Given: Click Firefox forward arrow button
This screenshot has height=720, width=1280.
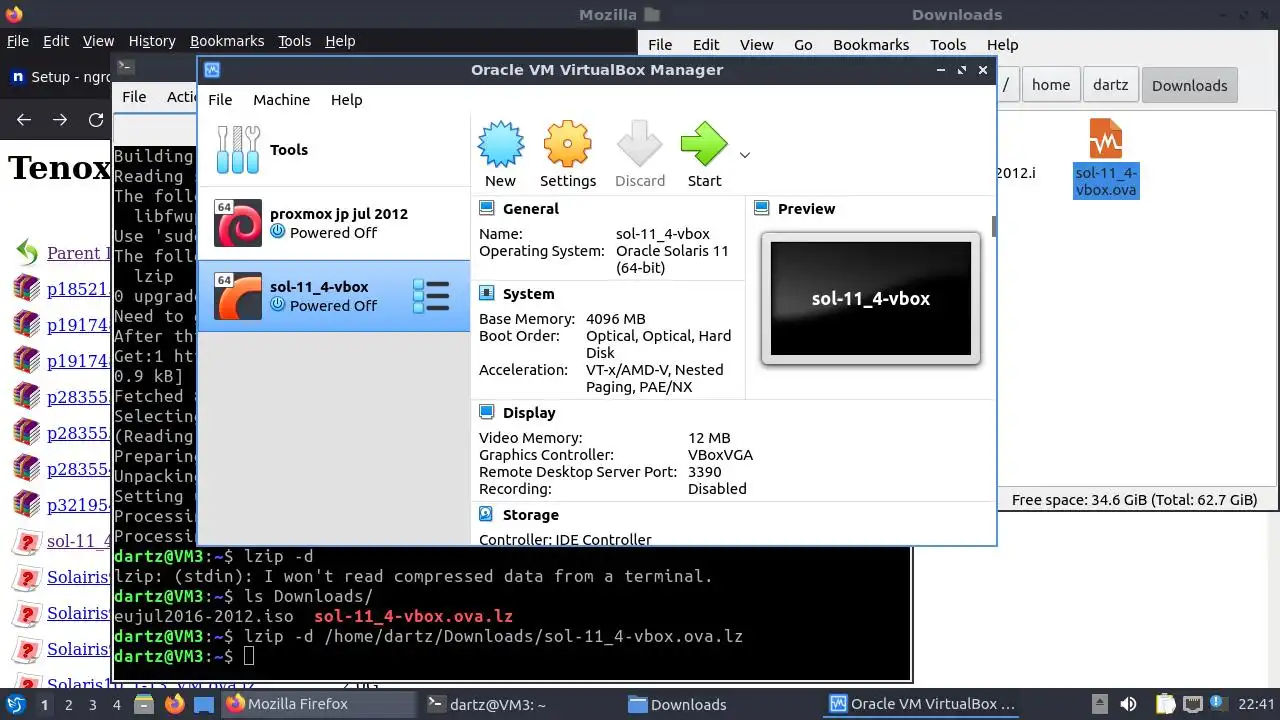Looking at the screenshot, I should click(x=60, y=119).
